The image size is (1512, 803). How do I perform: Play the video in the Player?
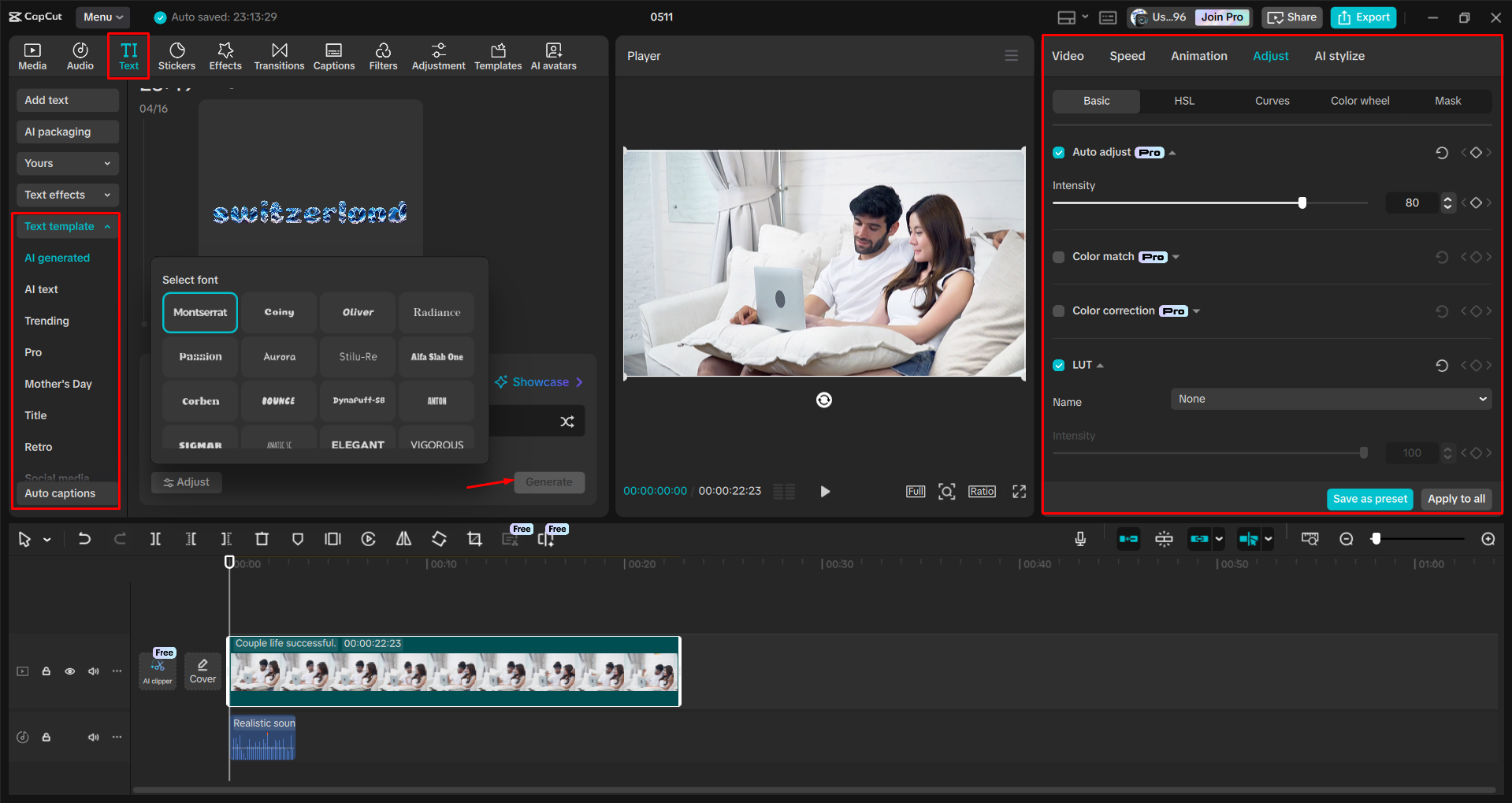tap(825, 492)
